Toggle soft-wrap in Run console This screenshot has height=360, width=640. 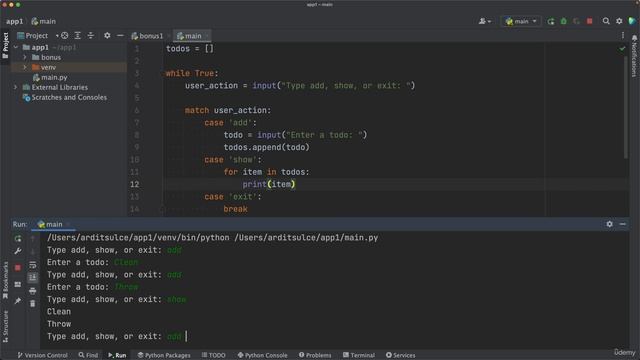point(33,265)
